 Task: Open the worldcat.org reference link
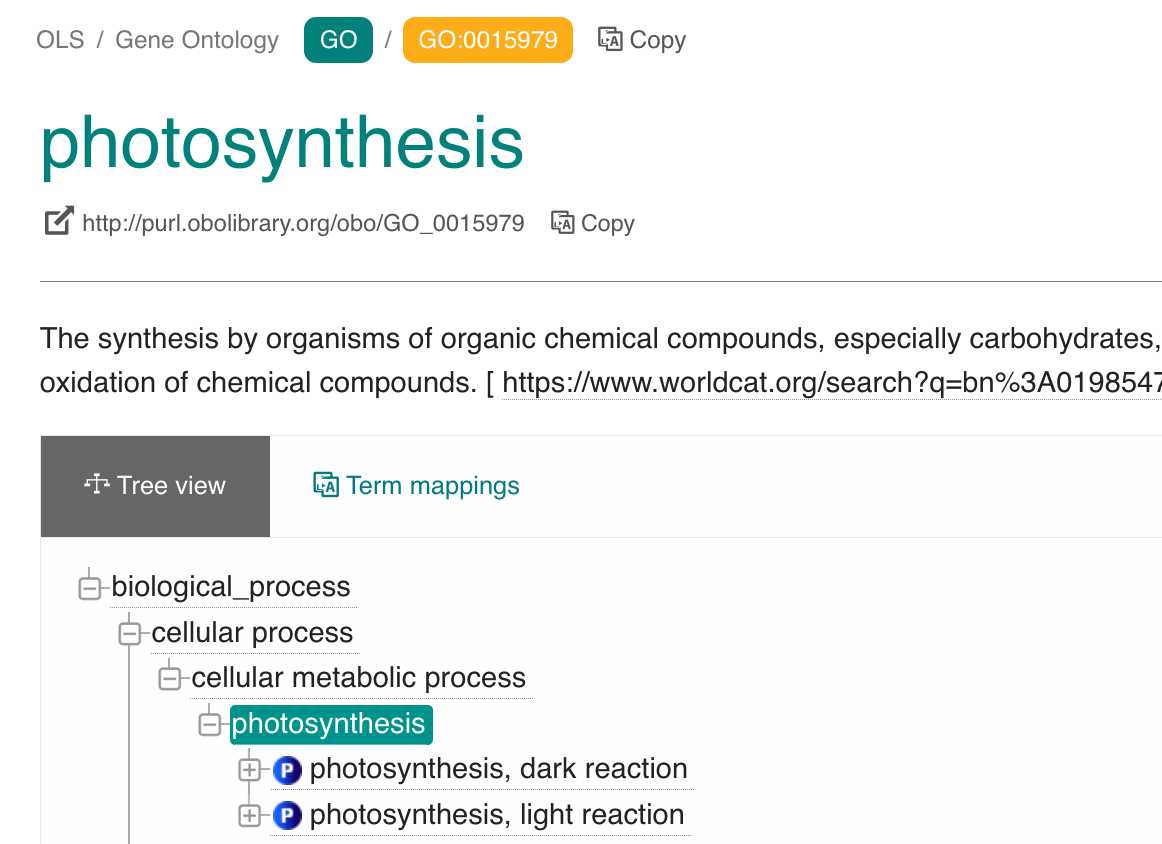tap(831, 383)
